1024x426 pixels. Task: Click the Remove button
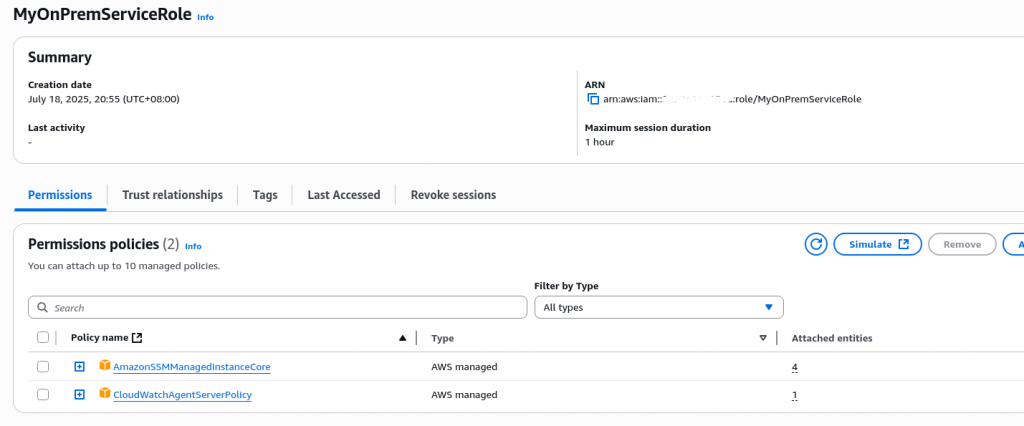(x=962, y=244)
